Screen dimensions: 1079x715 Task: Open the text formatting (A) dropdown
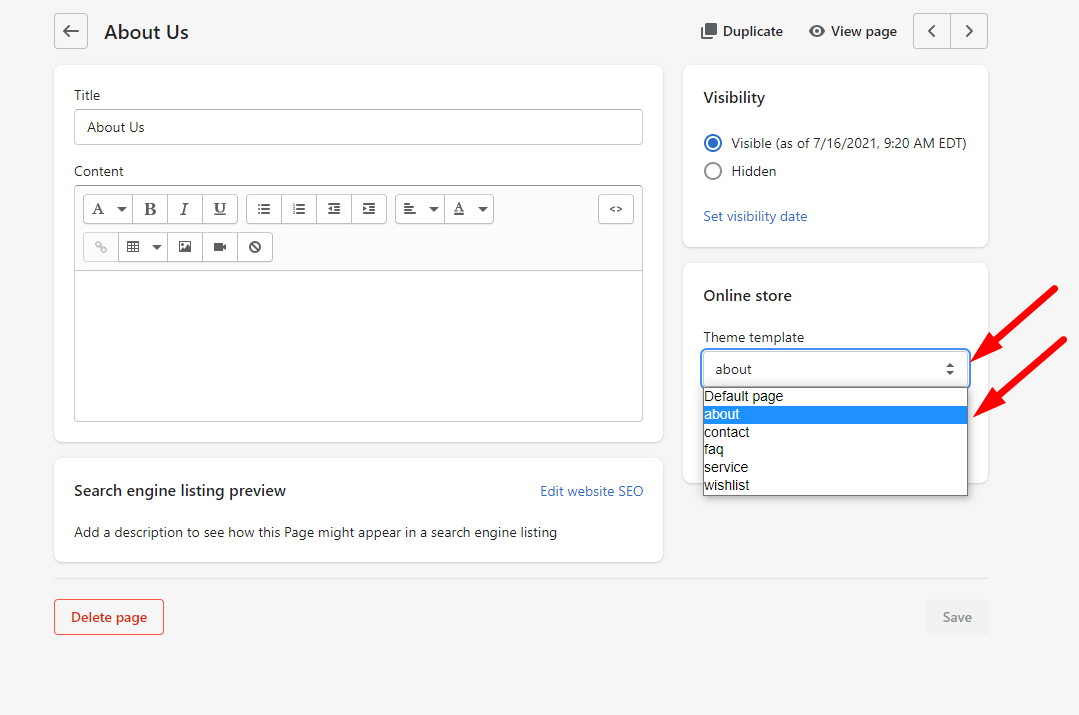coord(108,209)
